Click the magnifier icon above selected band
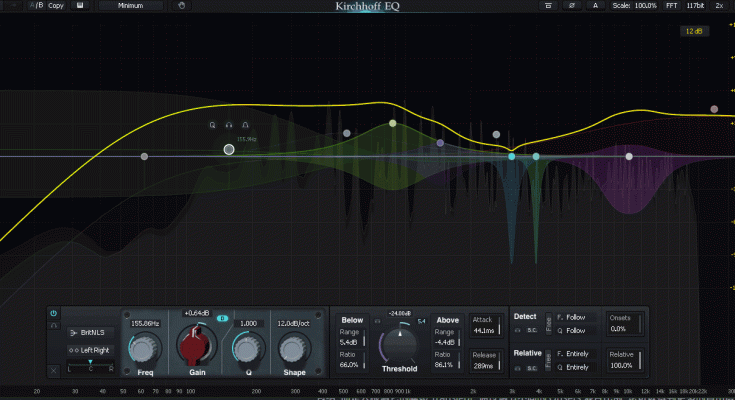Screen dimensions: 735x400 [x=212, y=125]
